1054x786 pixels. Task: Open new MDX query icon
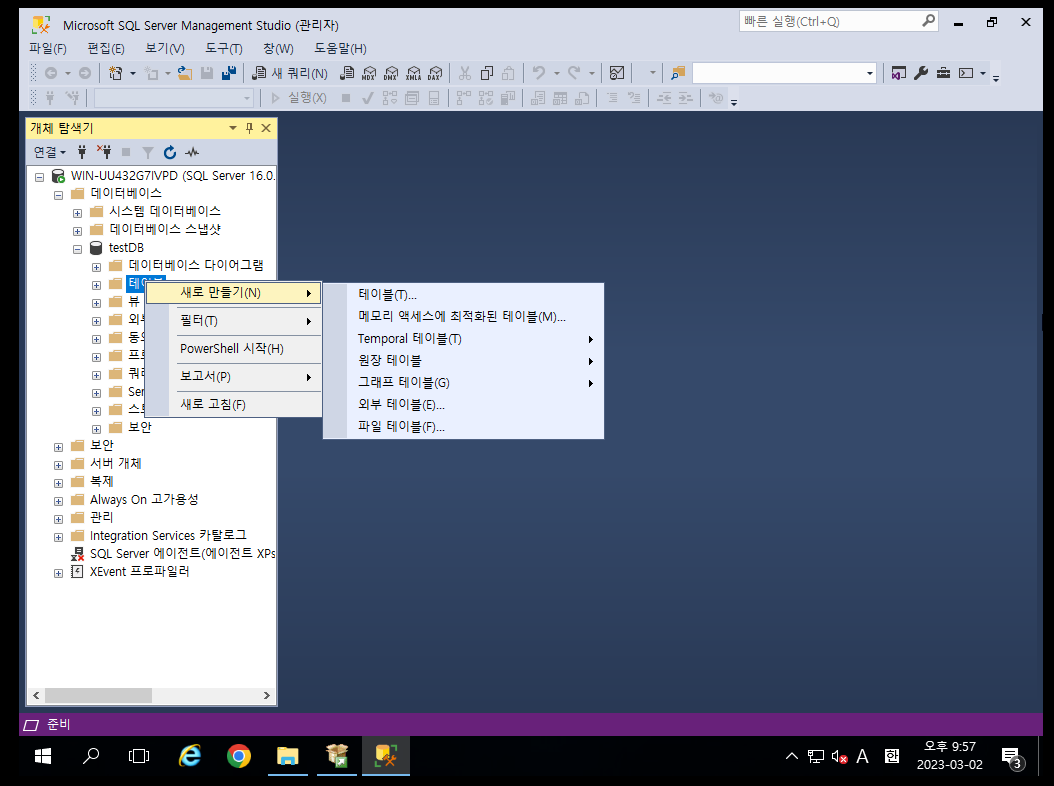point(369,73)
